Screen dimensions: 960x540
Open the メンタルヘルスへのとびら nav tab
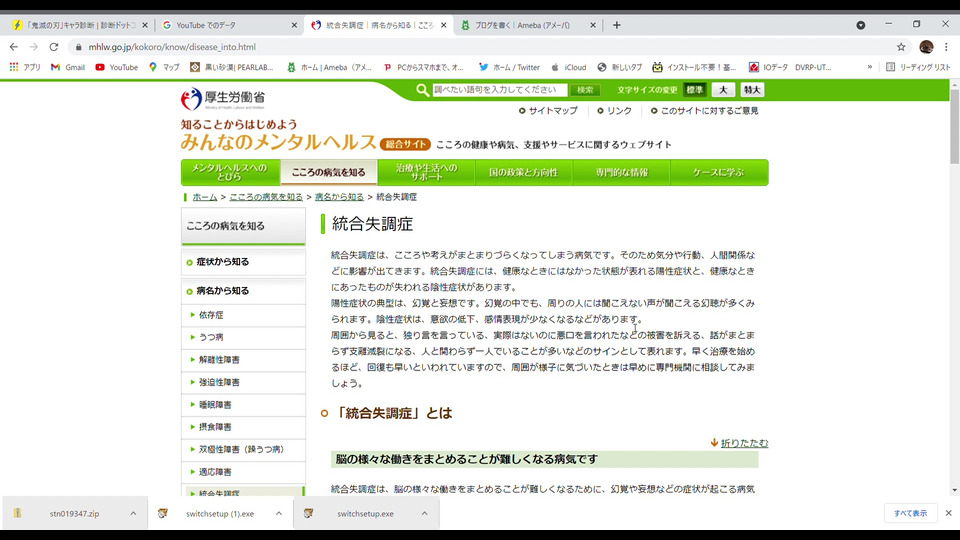click(x=230, y=173)
